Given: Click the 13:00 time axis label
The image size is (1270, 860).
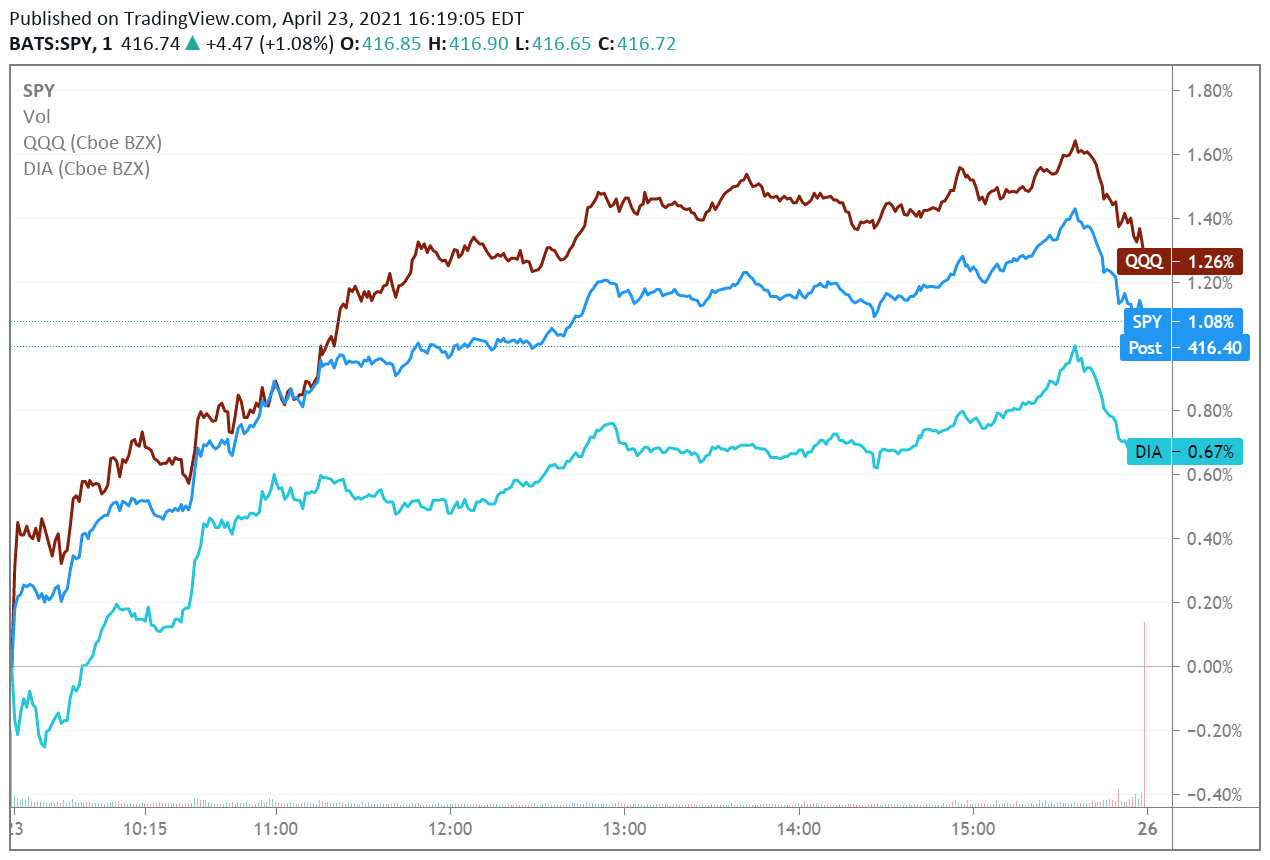Looking at the screenshot, I should [623, 829].
